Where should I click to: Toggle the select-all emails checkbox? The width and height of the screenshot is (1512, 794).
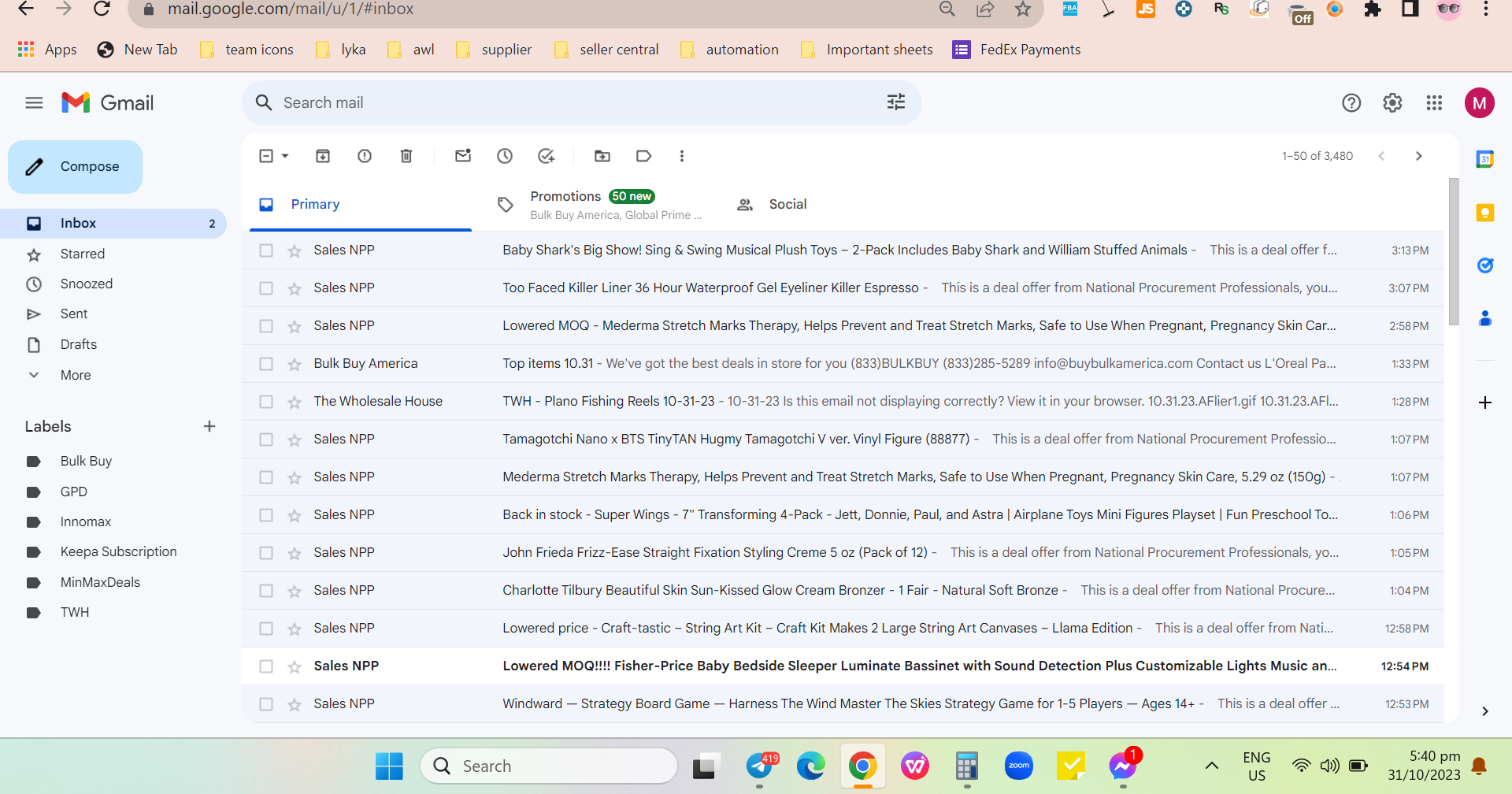pos(266,156)
